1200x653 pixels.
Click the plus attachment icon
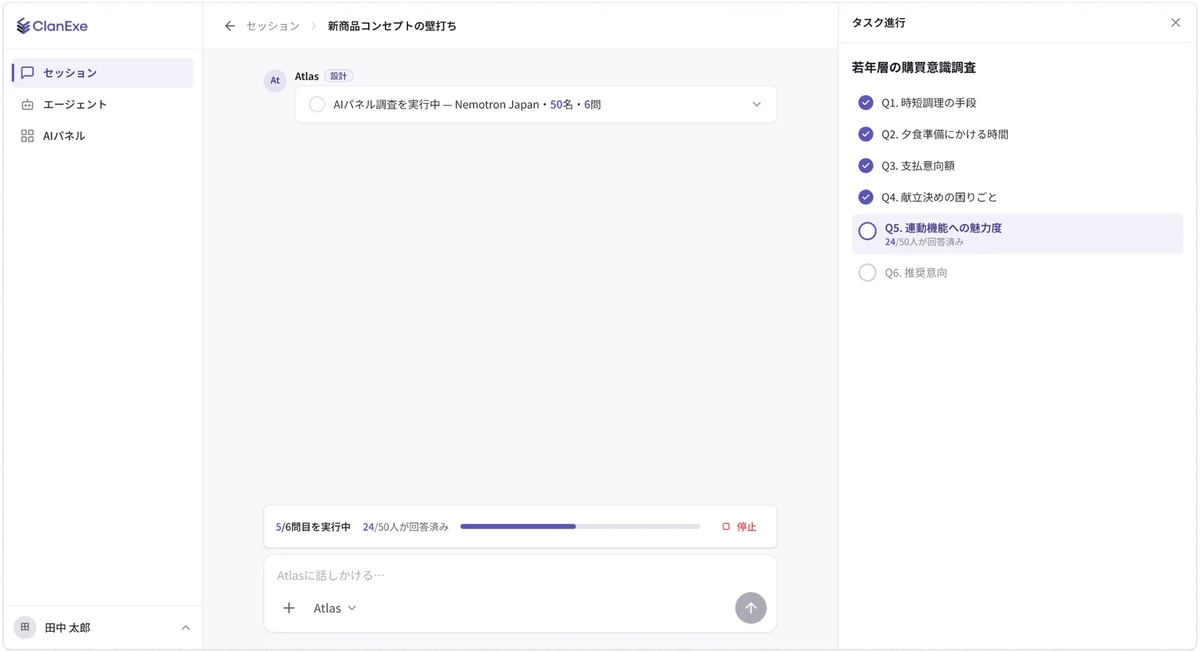289,608
